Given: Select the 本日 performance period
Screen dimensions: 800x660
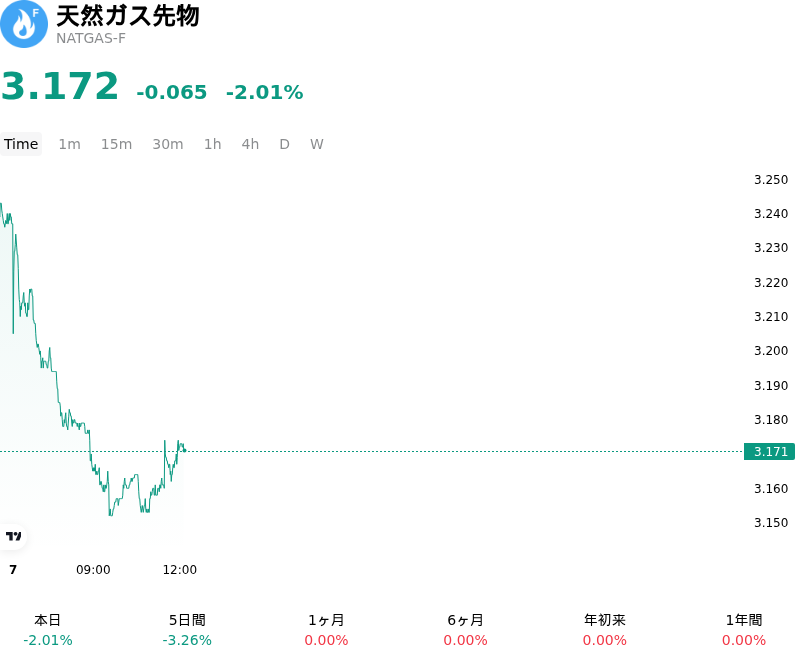Looking at the screenshot, I should point(47,630).
